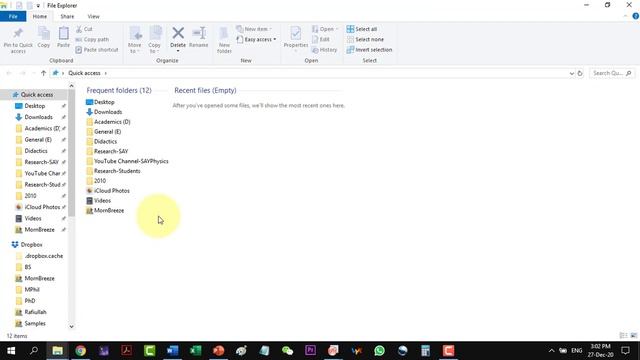
Task: Click the Move to icon
Action: (135, 33)
